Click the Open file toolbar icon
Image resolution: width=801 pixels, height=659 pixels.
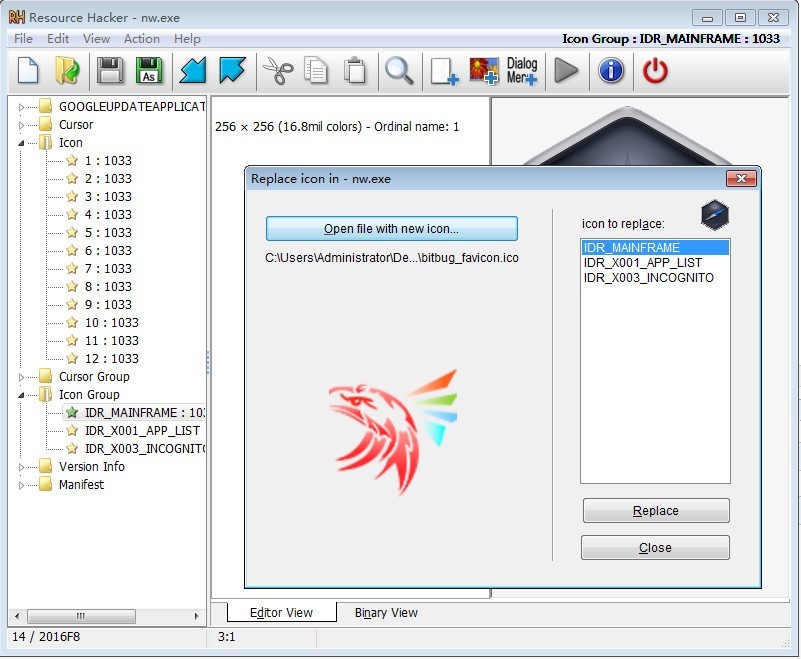click(68, 71)
